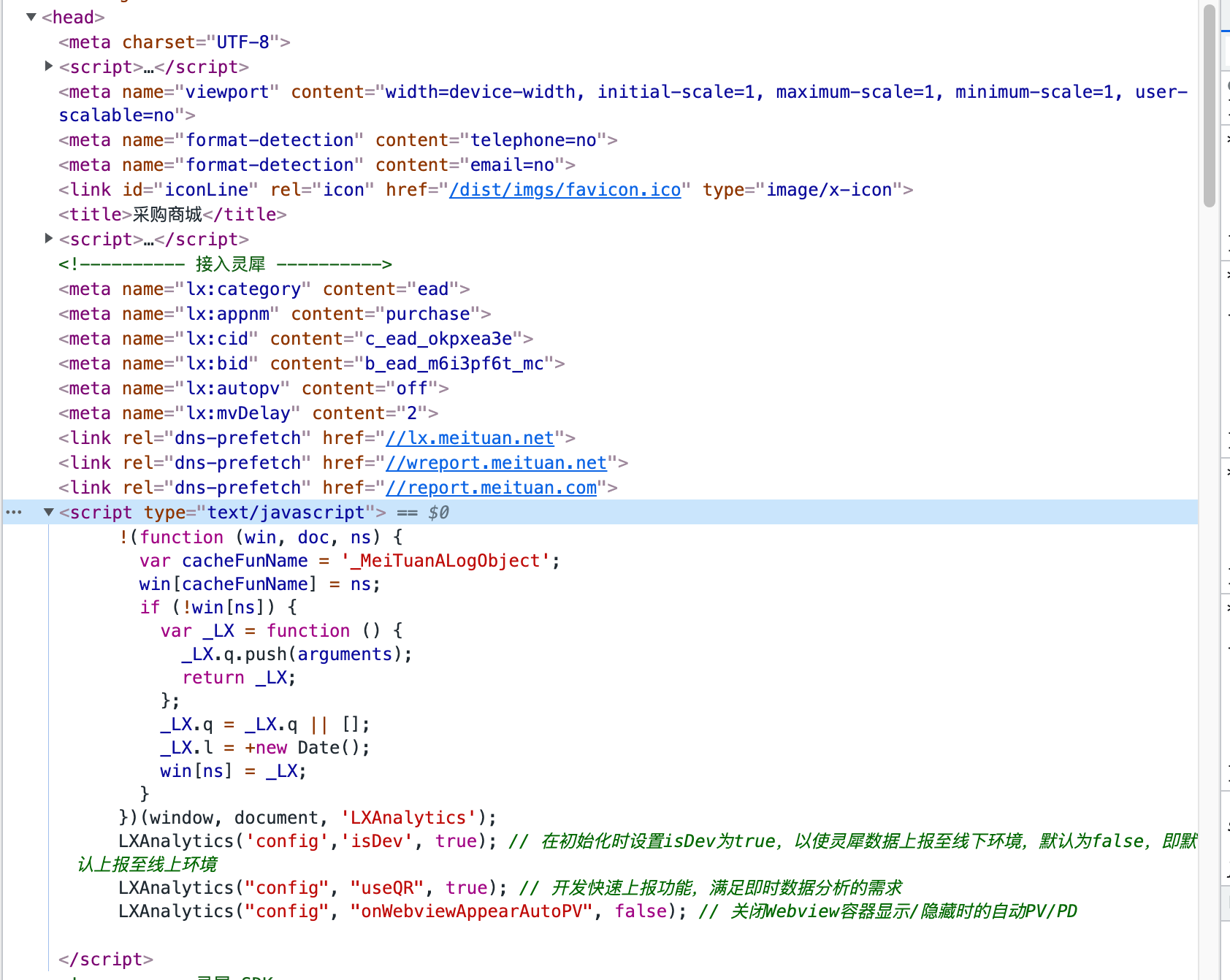Image resolution: width=1230 pixels, height=980 pixels.
Task: Select the format-detection telephone=no meta row
Action: tap(338, 140)
